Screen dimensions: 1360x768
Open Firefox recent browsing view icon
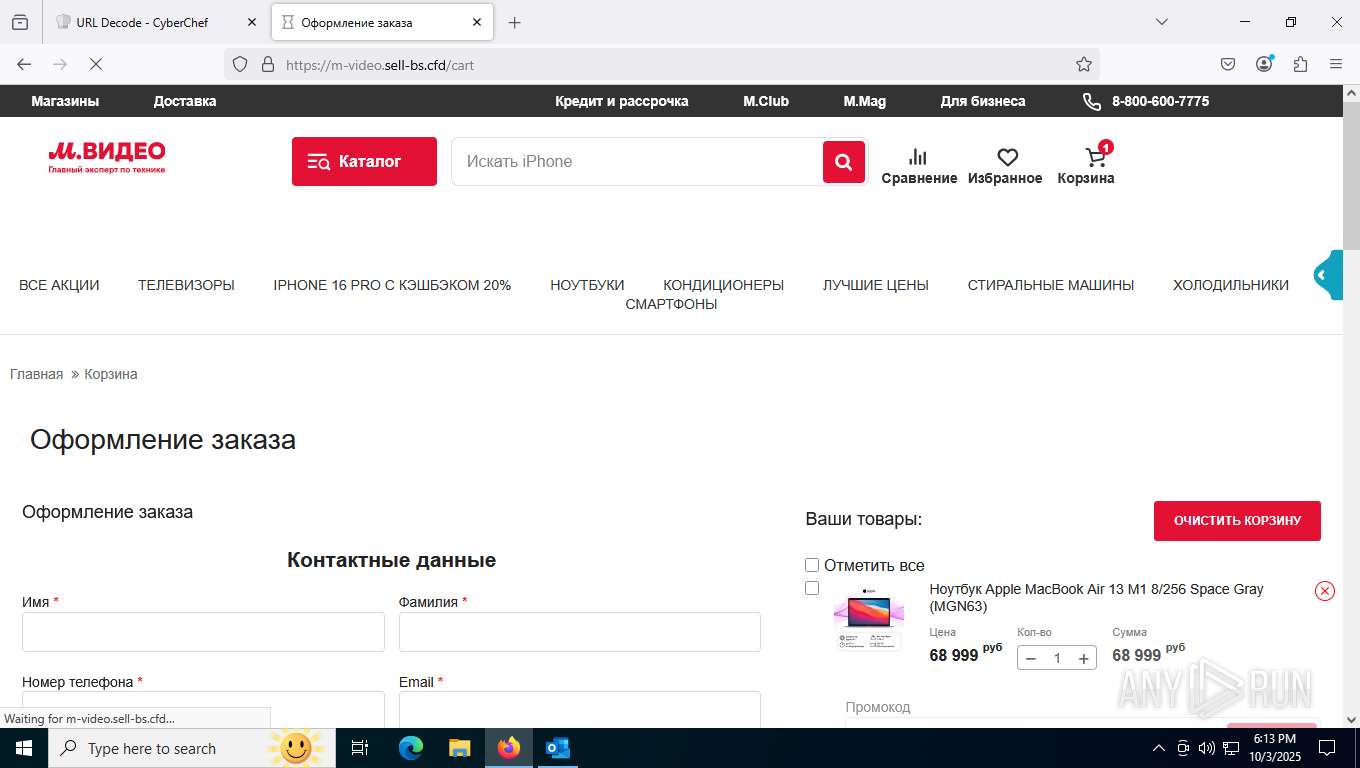tap(20, 22)
